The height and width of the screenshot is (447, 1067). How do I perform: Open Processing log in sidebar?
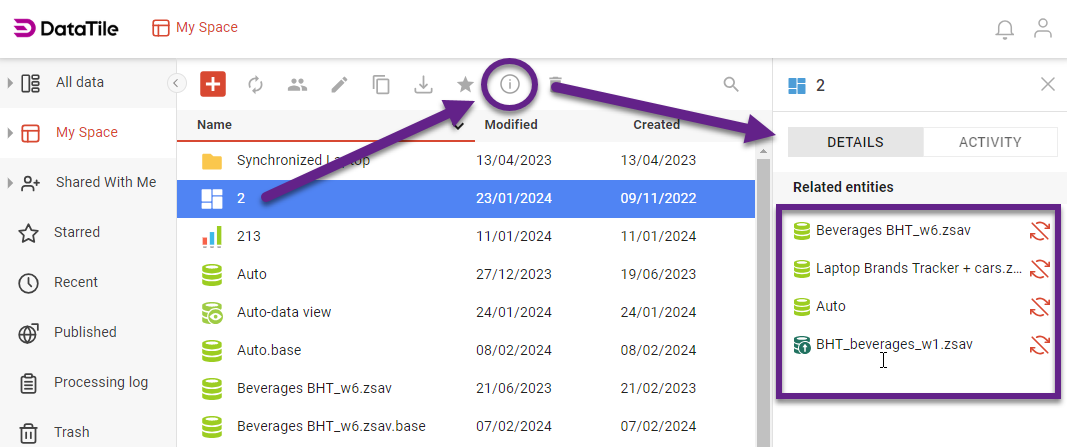(x=100, y=382)
